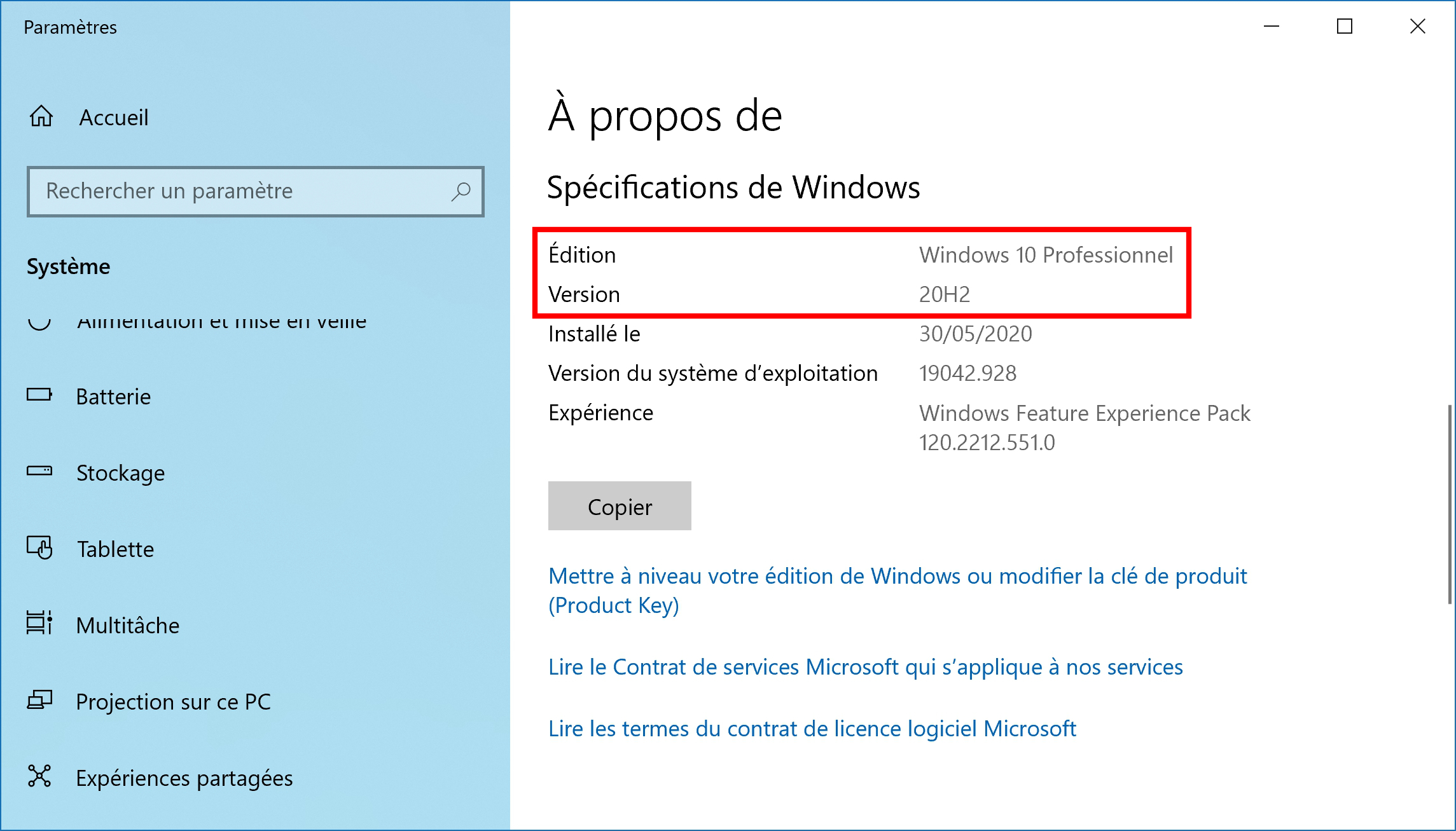Open the Stockage settings page
Viewport: 1456px width, 831px height.
coord(120,473)
